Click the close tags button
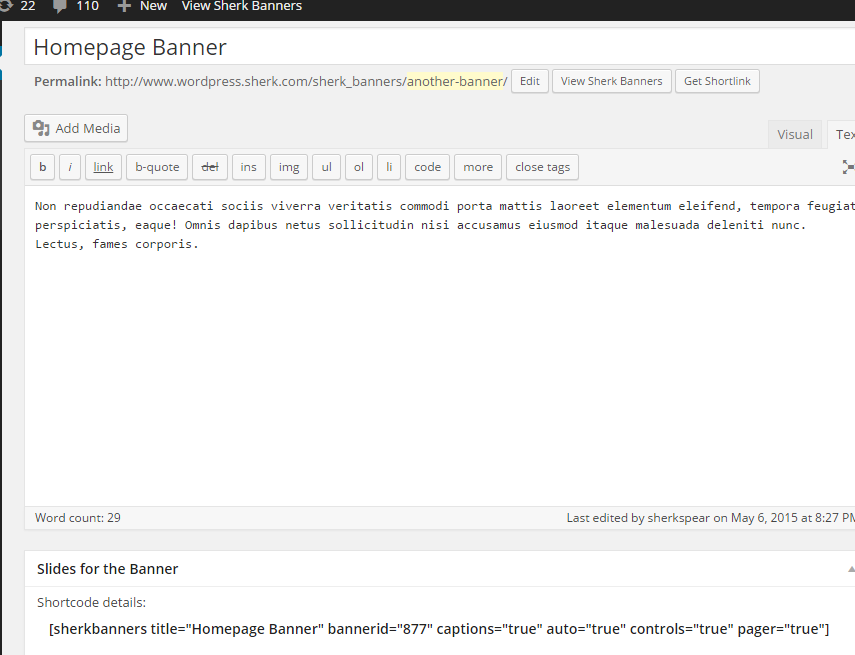The width and height of the screenshot is (855, 655). [542, 167]
